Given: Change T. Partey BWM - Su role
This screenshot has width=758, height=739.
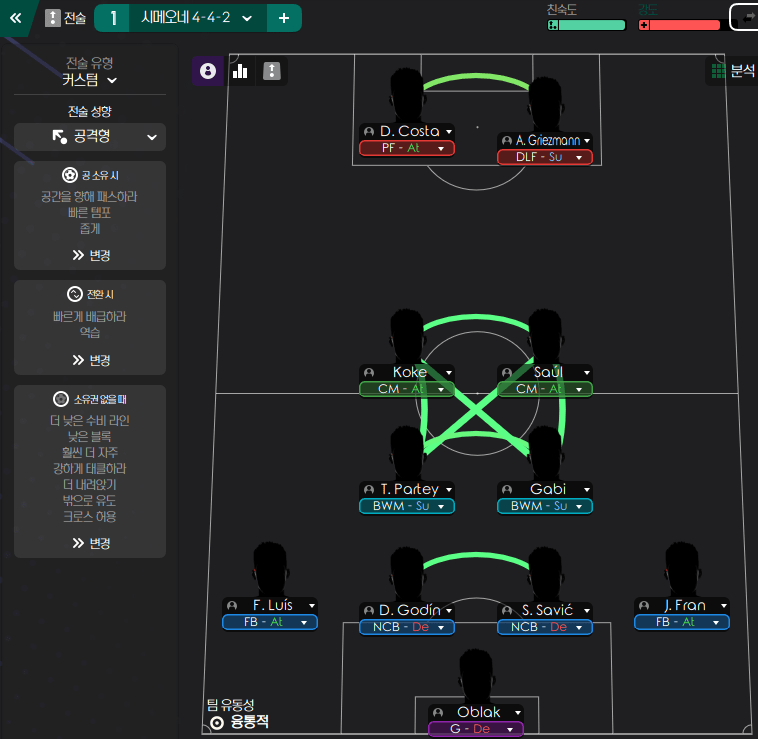Looking at the screenshot, I should [x=407, y=506].
